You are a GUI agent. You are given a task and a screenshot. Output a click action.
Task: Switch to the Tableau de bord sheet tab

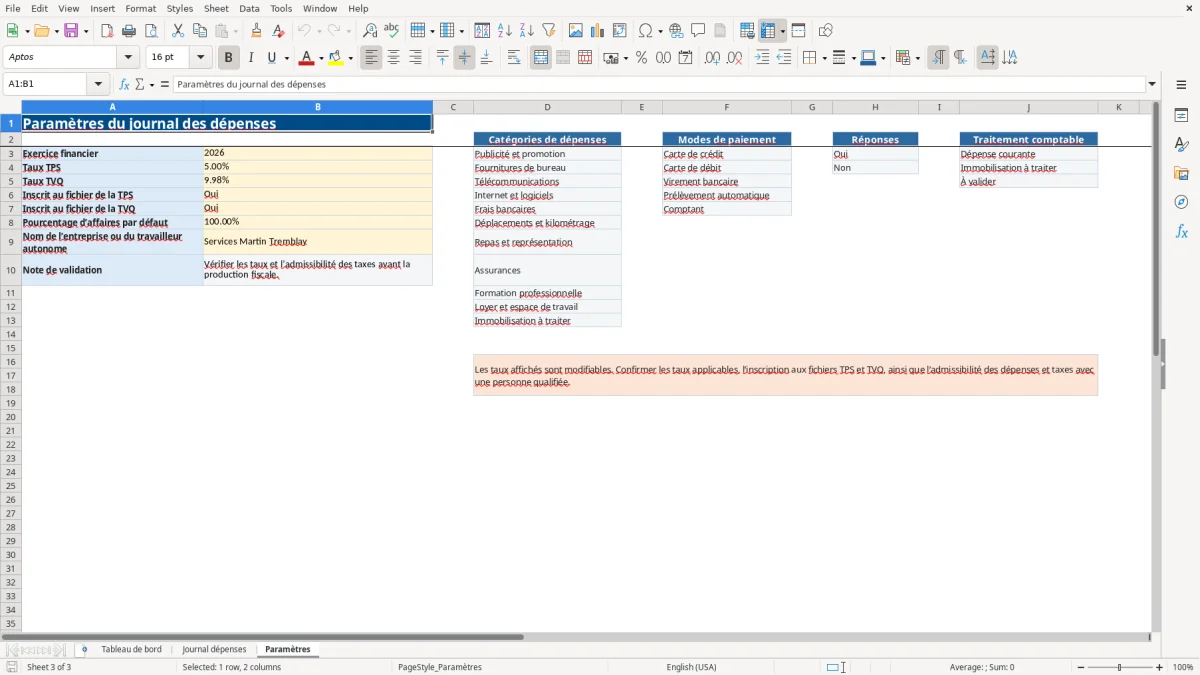tap(131, 650)
